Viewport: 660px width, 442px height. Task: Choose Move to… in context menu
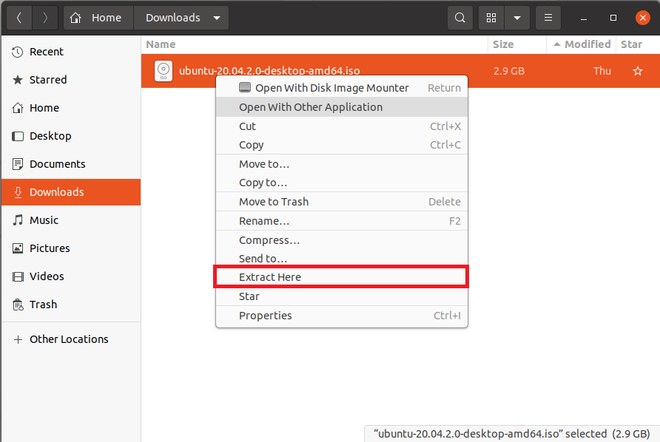[x=341, y=164]
